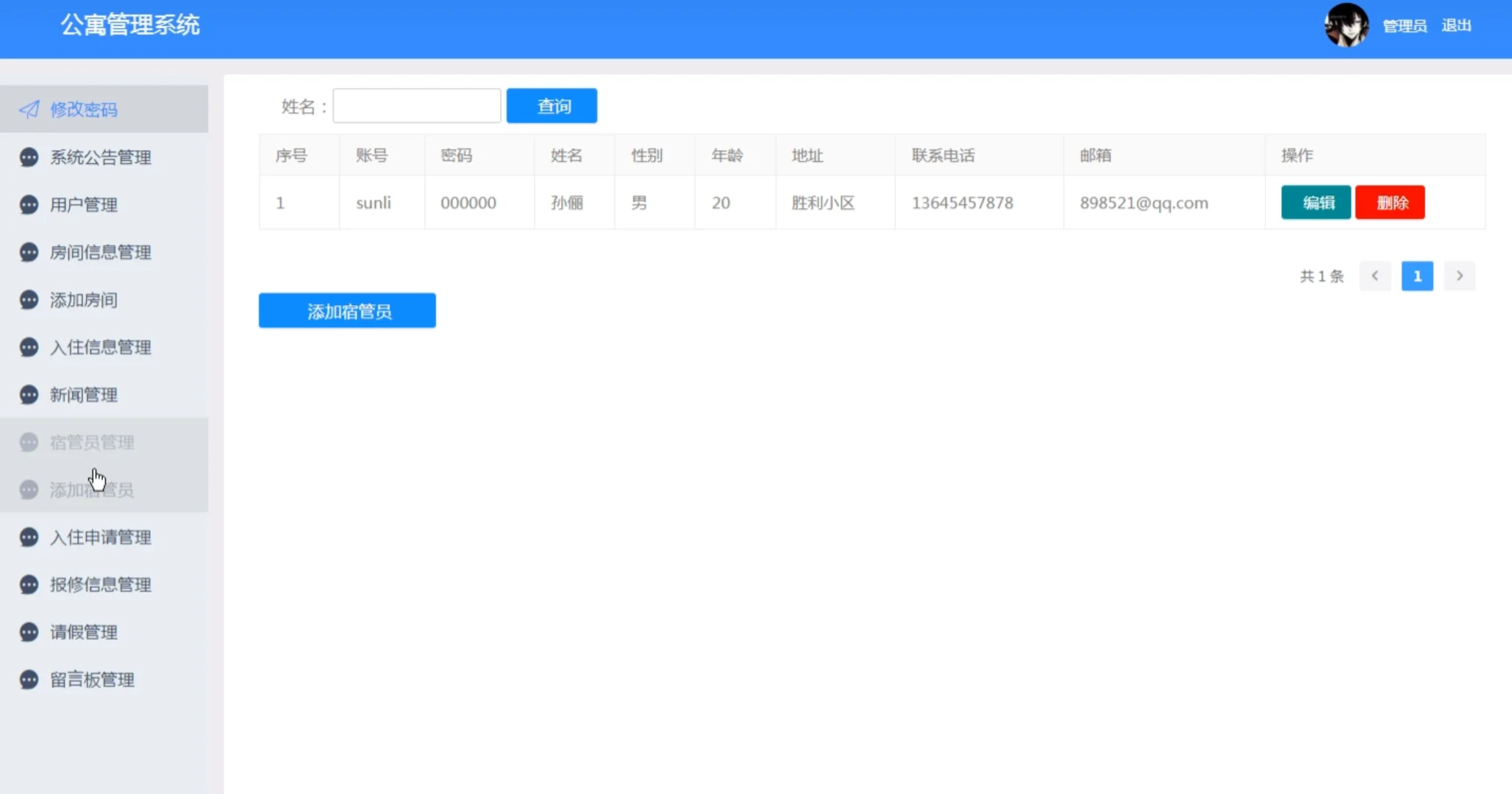Viewport: 1512px width, 794px height.
Task: Click the red 删除 button for sunli
Action: (1391, 202)
